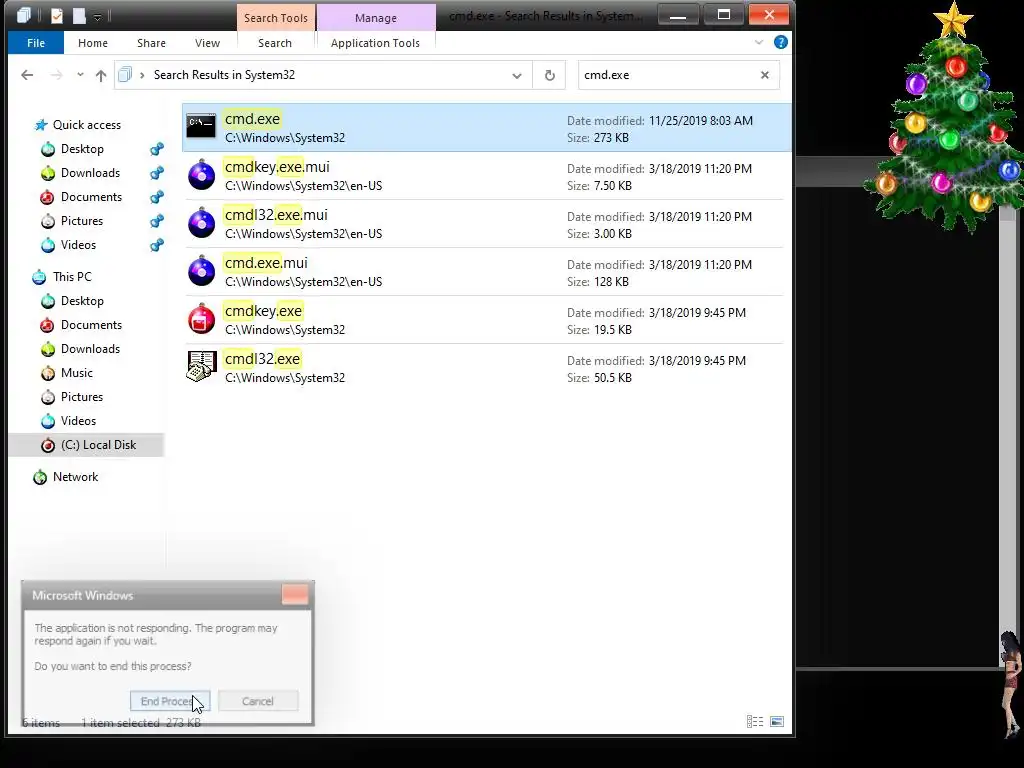Select the Search ribbon tab
1024x768 pixels.
pyautogui.click(x=274, y=43)
